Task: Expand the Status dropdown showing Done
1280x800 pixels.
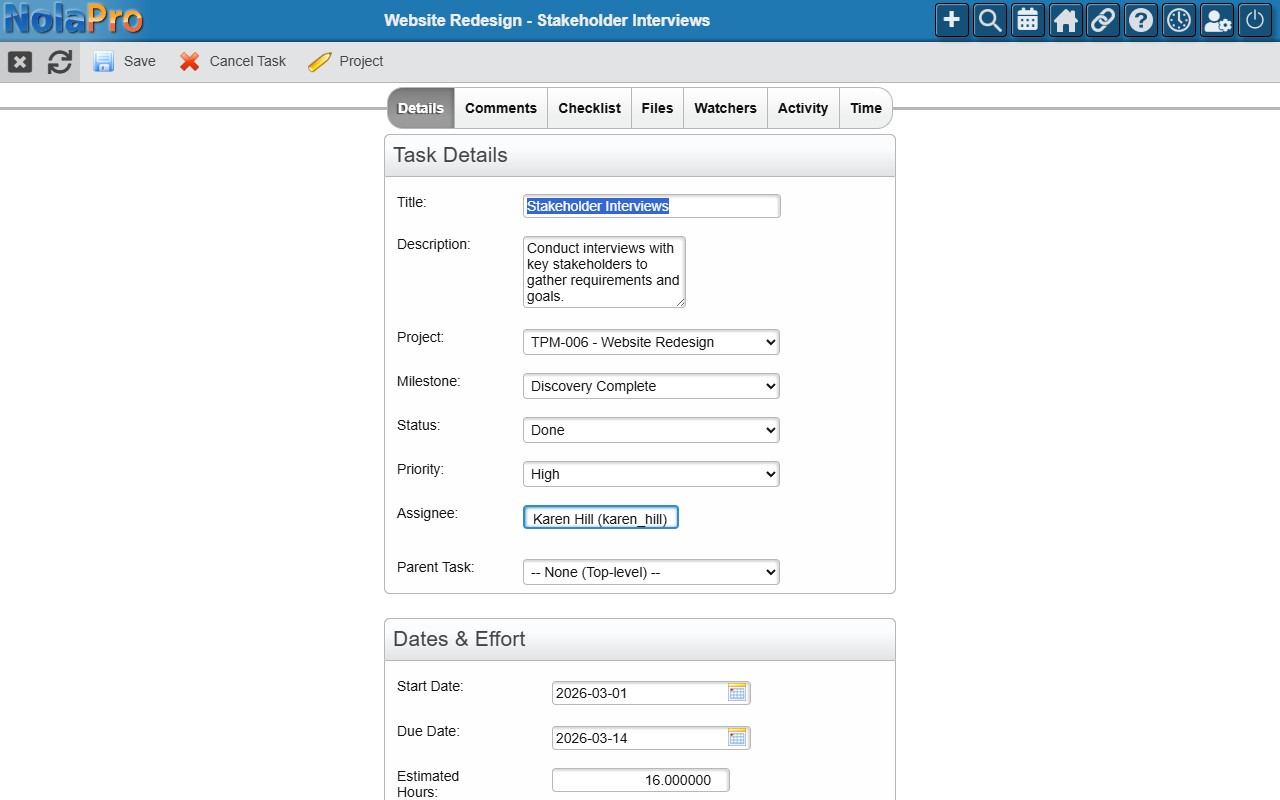Action: 651,430
